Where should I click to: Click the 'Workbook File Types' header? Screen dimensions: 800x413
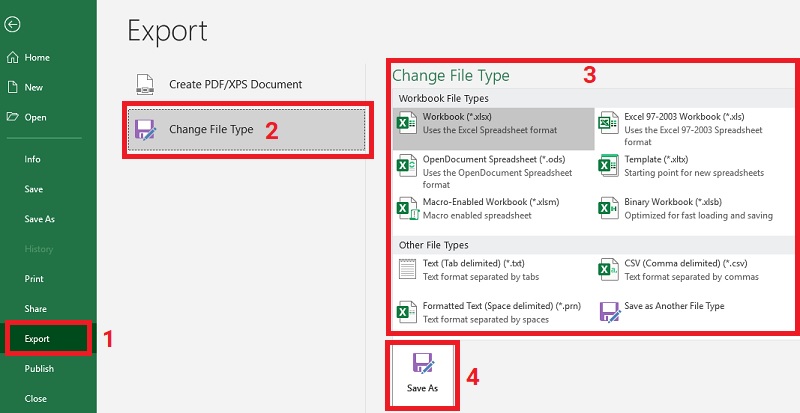pyautogui.click(x=443, y=98)
